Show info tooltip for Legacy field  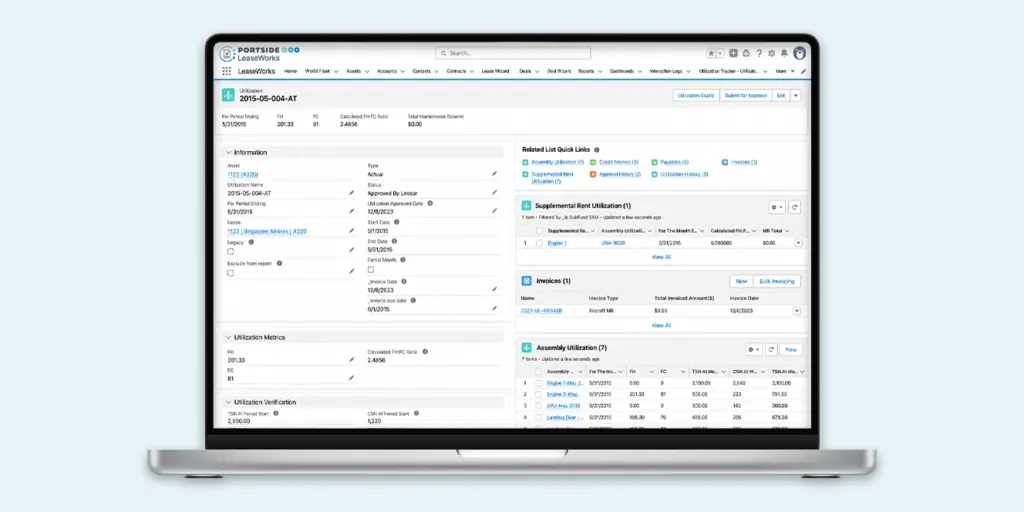click(251, 242)
